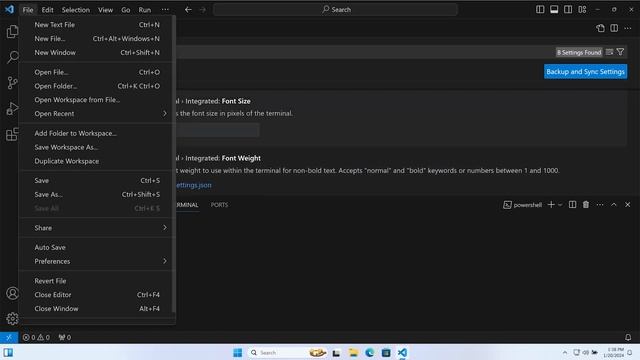The width and height of the screenshot is (640, 360).
Task: Go back using the navigation arrow
Action: [188, 9]
